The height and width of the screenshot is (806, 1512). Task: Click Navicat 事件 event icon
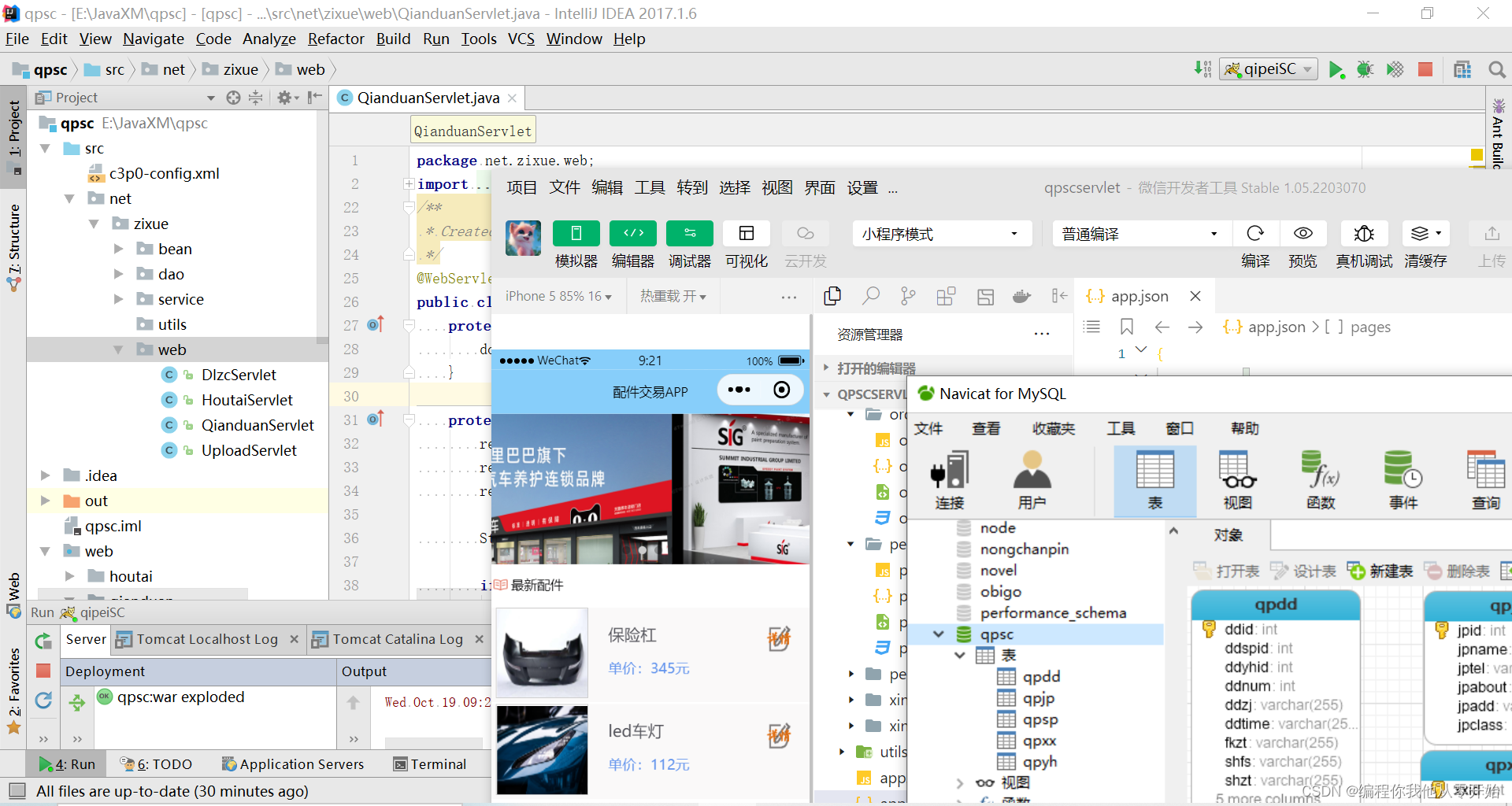(1403, 480)
